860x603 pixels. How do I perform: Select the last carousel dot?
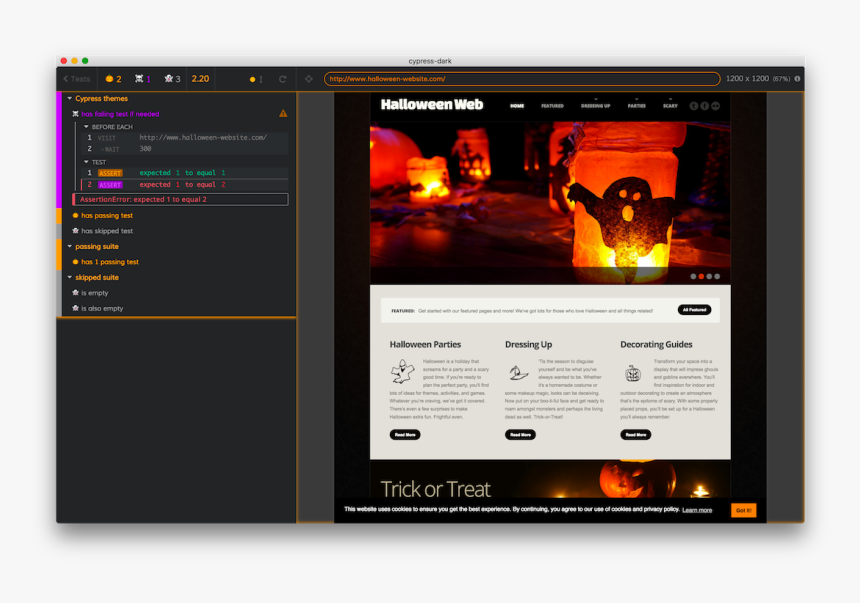(717, 276)
